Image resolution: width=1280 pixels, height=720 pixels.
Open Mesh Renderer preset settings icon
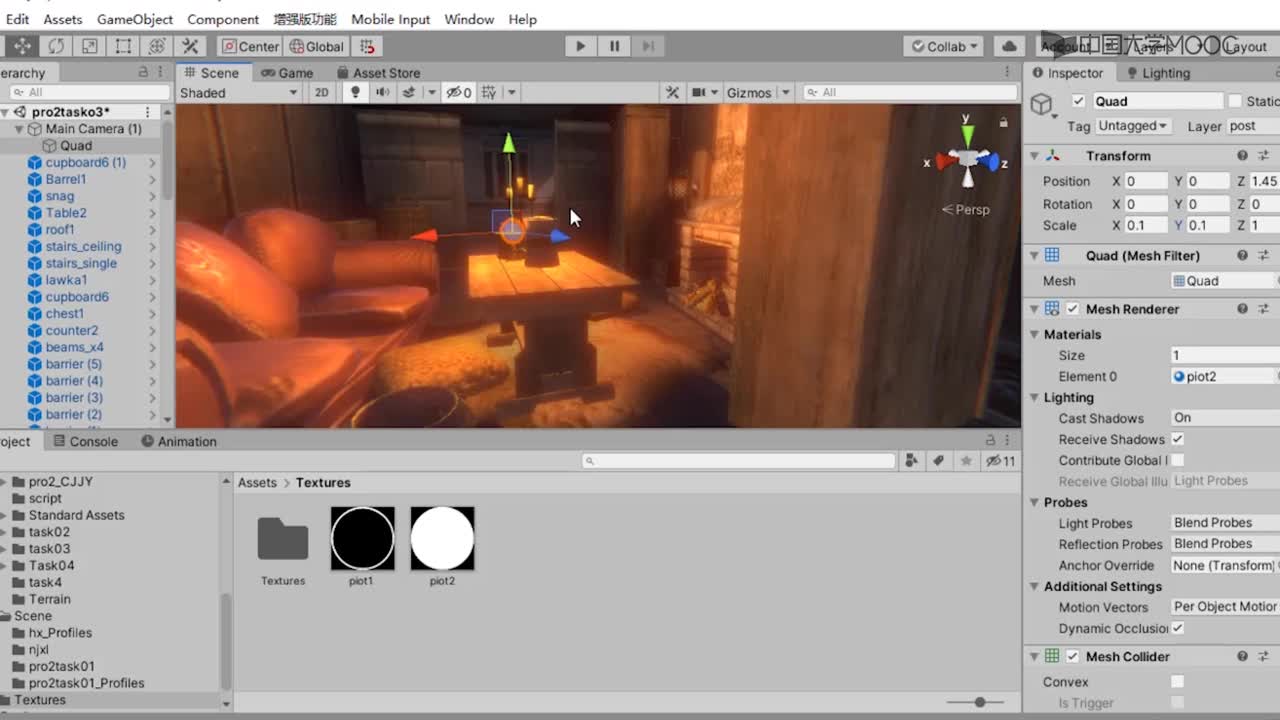click(x=1263, y=309)
